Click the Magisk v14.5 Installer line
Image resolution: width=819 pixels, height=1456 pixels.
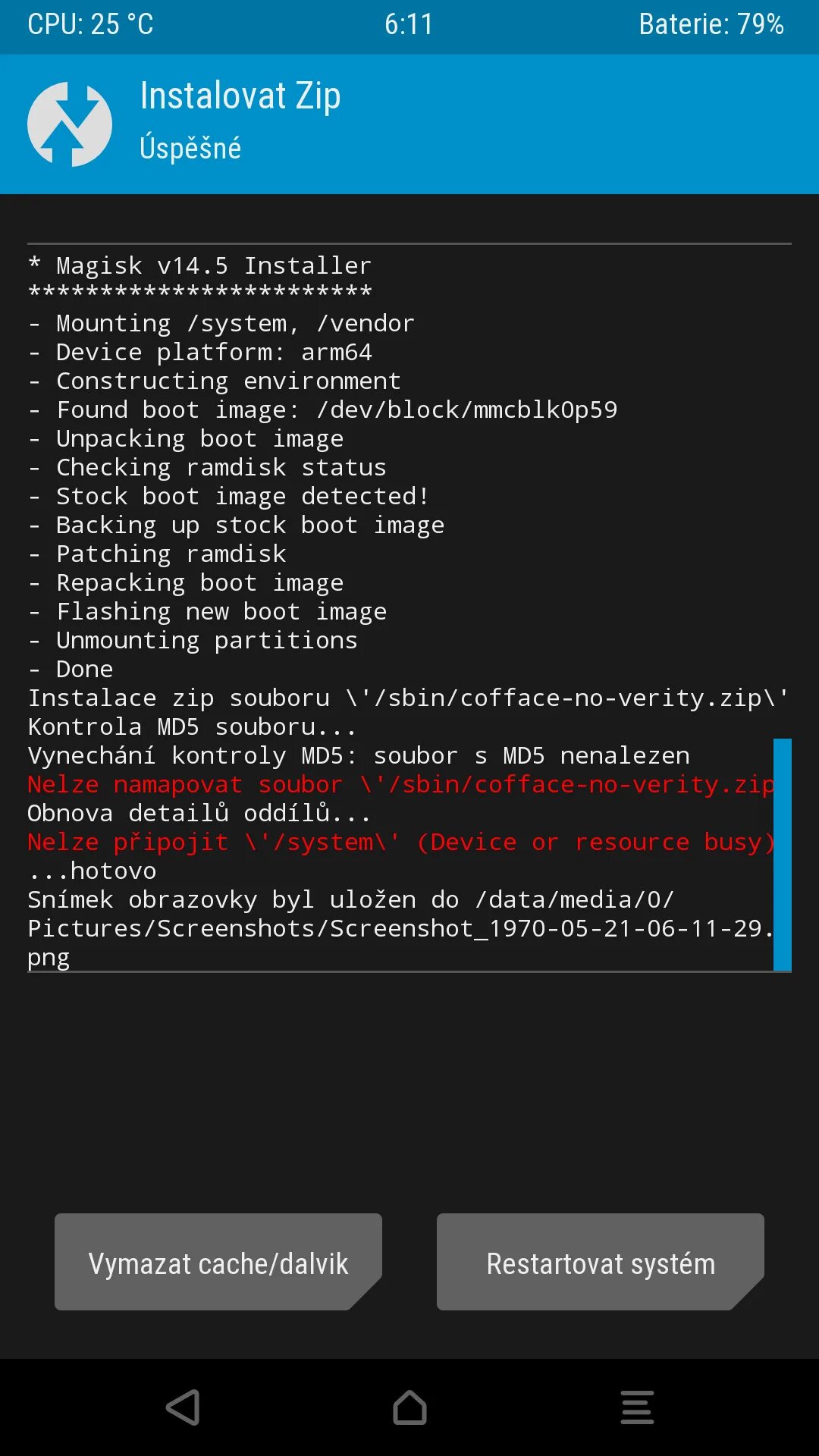pos(200,265)
